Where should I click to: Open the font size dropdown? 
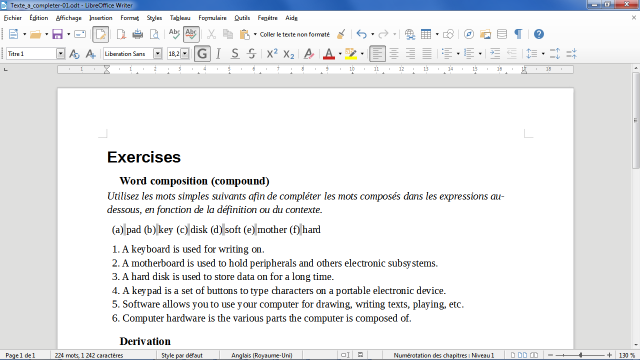pos(185,54)
